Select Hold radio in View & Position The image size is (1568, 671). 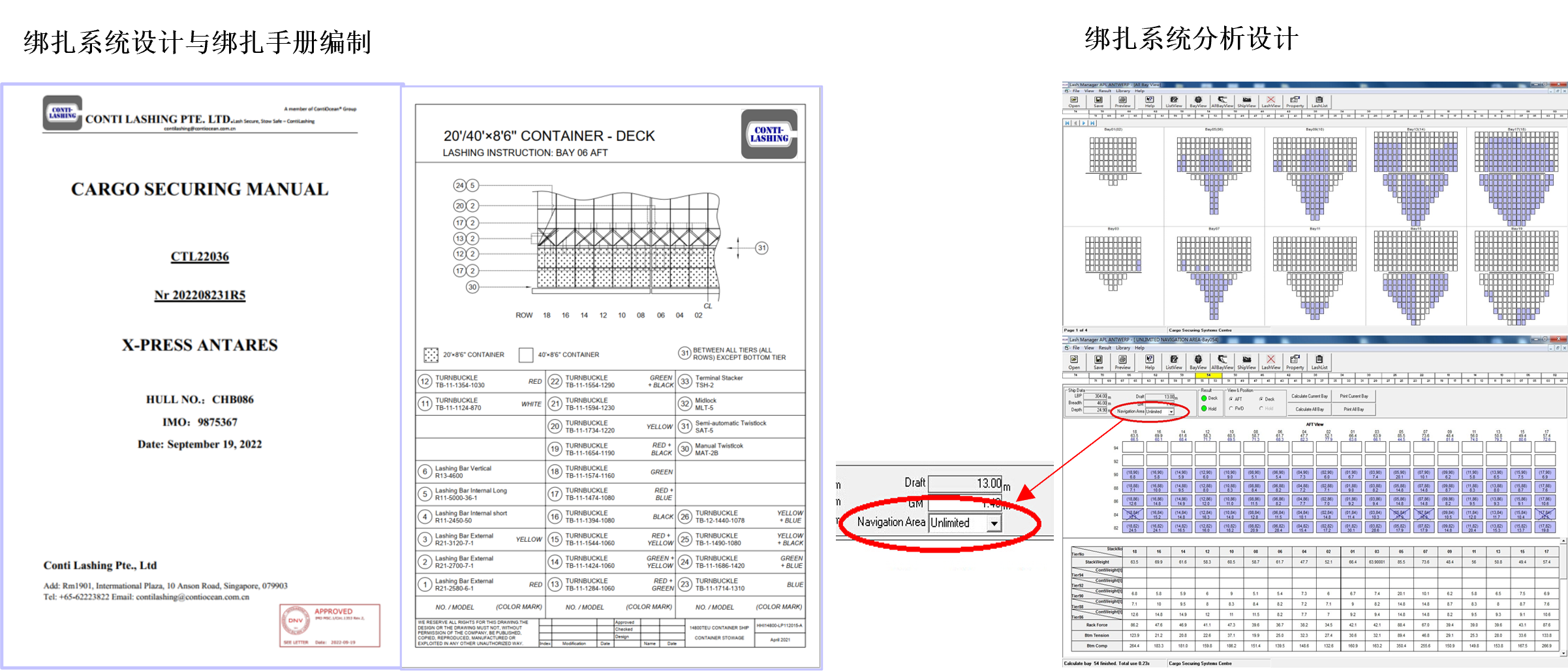(1261, 409)
